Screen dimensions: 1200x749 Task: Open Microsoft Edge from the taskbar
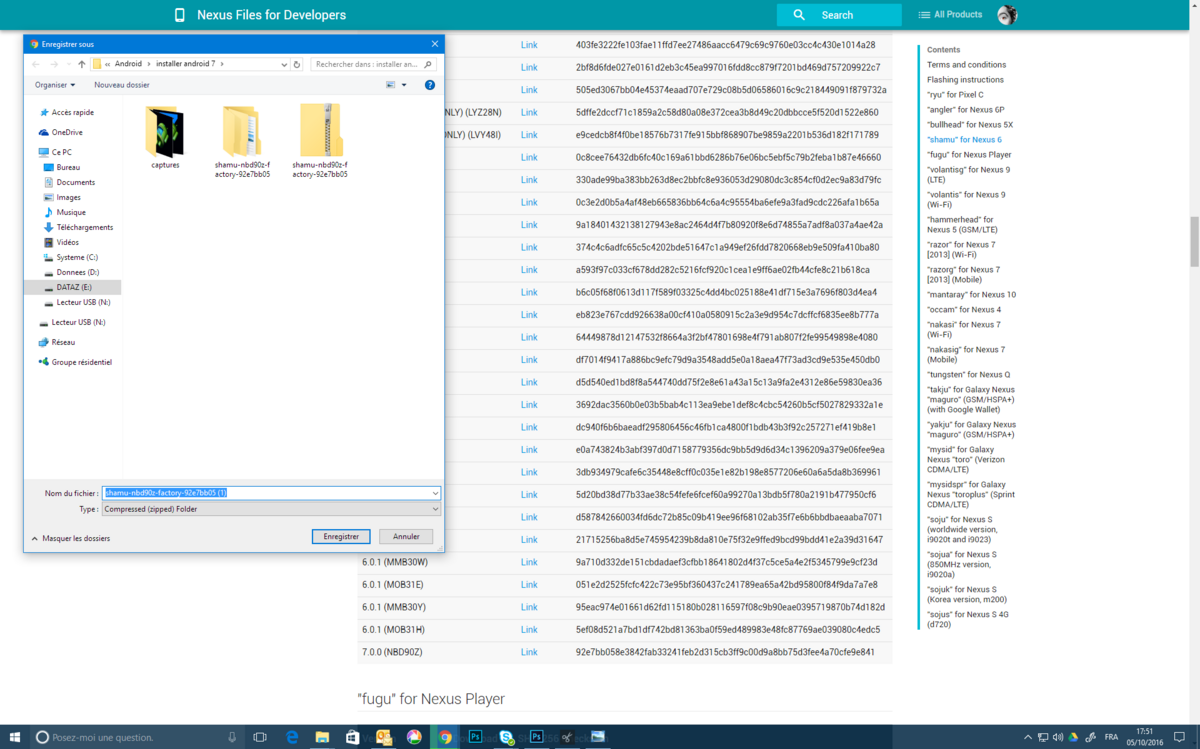point(292,737)
